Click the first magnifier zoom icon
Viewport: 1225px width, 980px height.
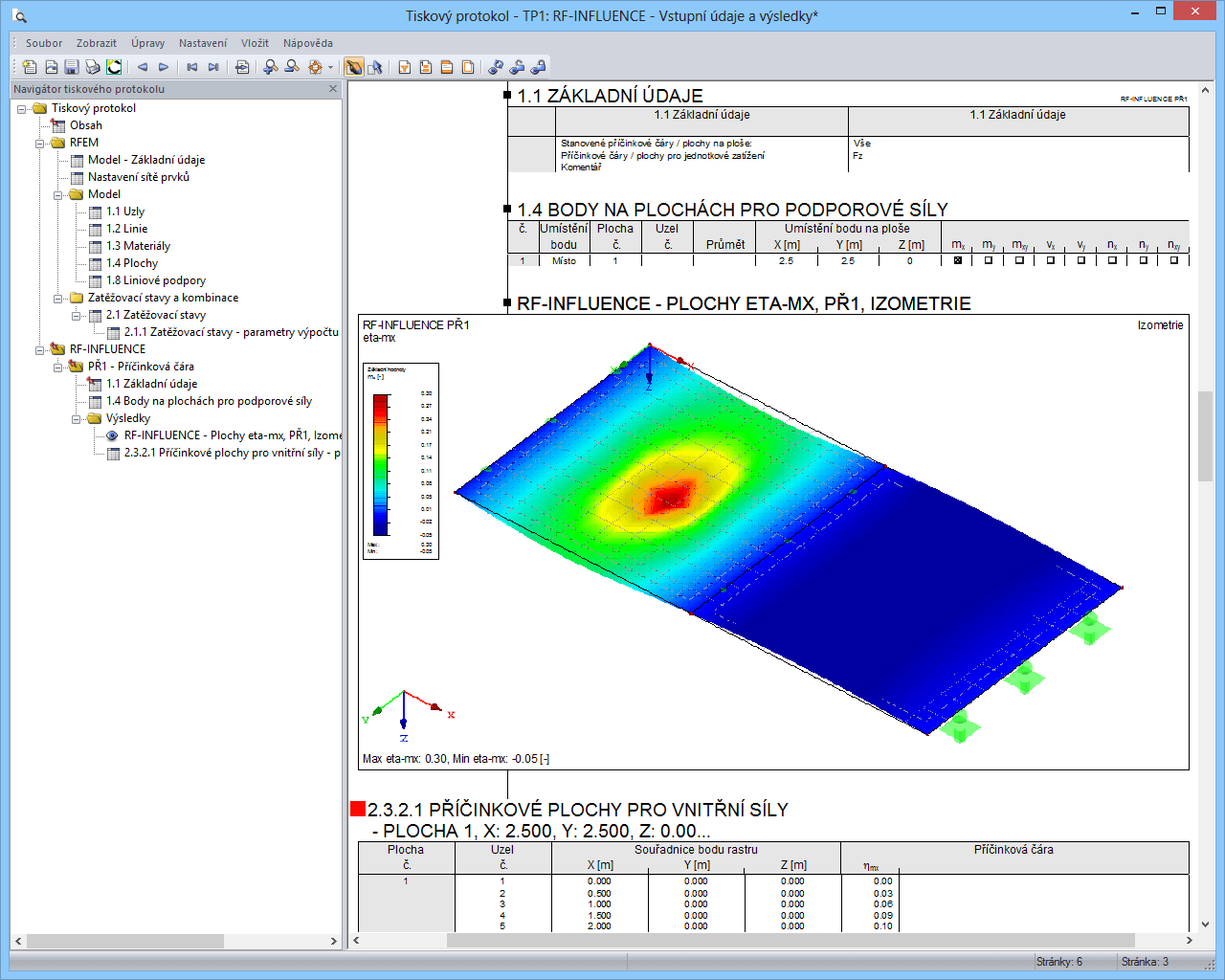coord(271,67)
